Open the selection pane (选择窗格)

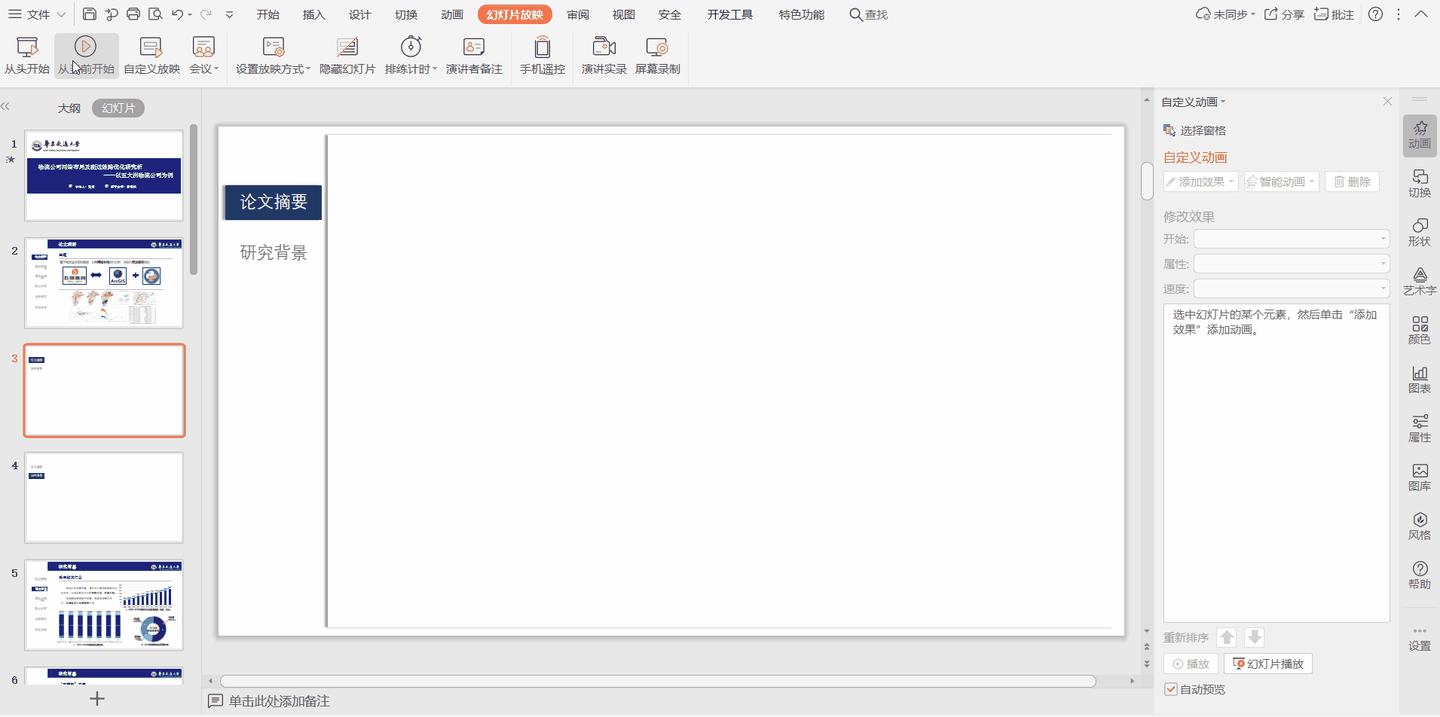click(1195, 130)
